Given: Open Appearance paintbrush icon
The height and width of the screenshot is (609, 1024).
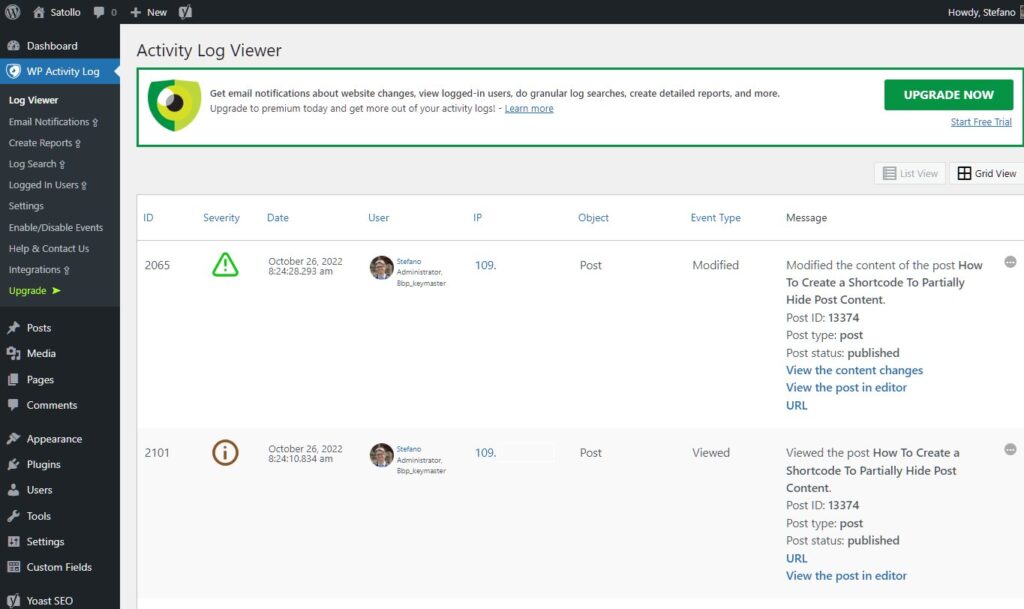Looking at the screenshot, I should pos(13,439).
